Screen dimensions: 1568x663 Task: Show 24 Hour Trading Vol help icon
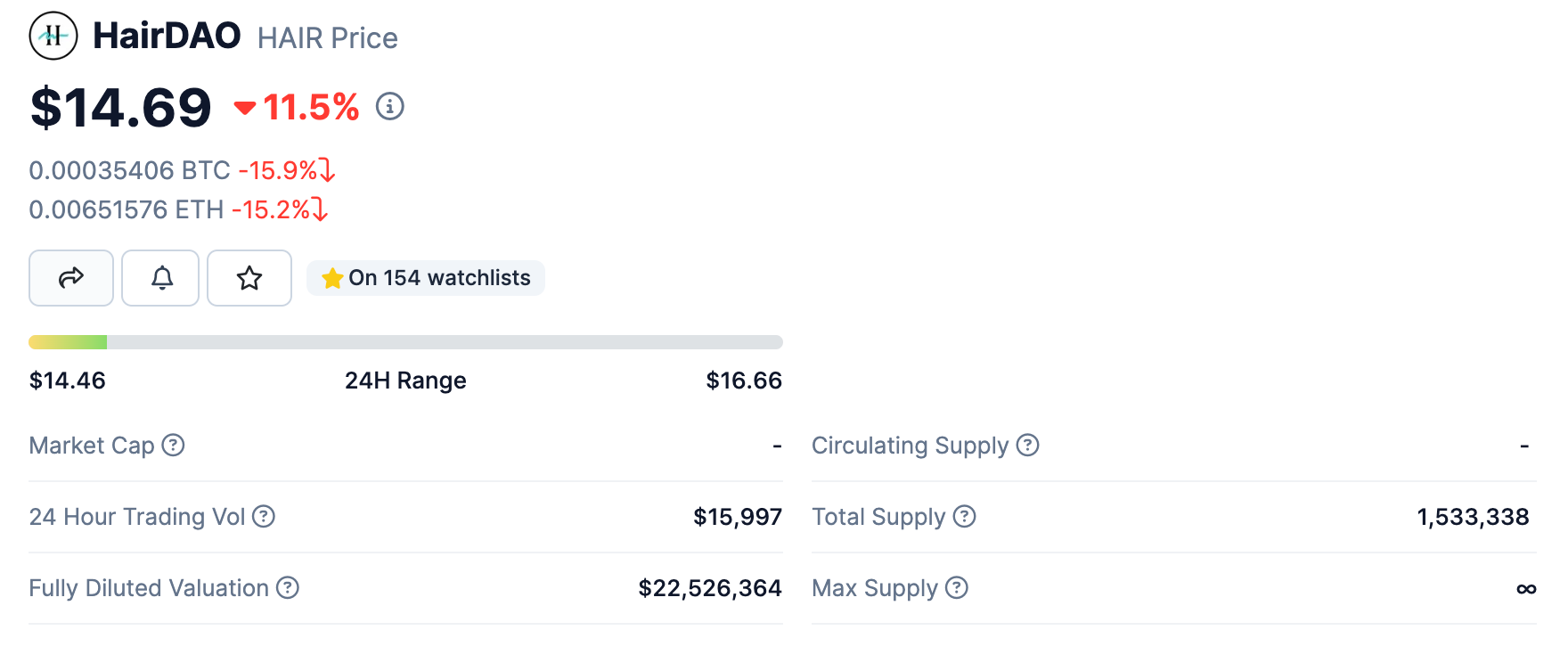[x=264, y=516]
